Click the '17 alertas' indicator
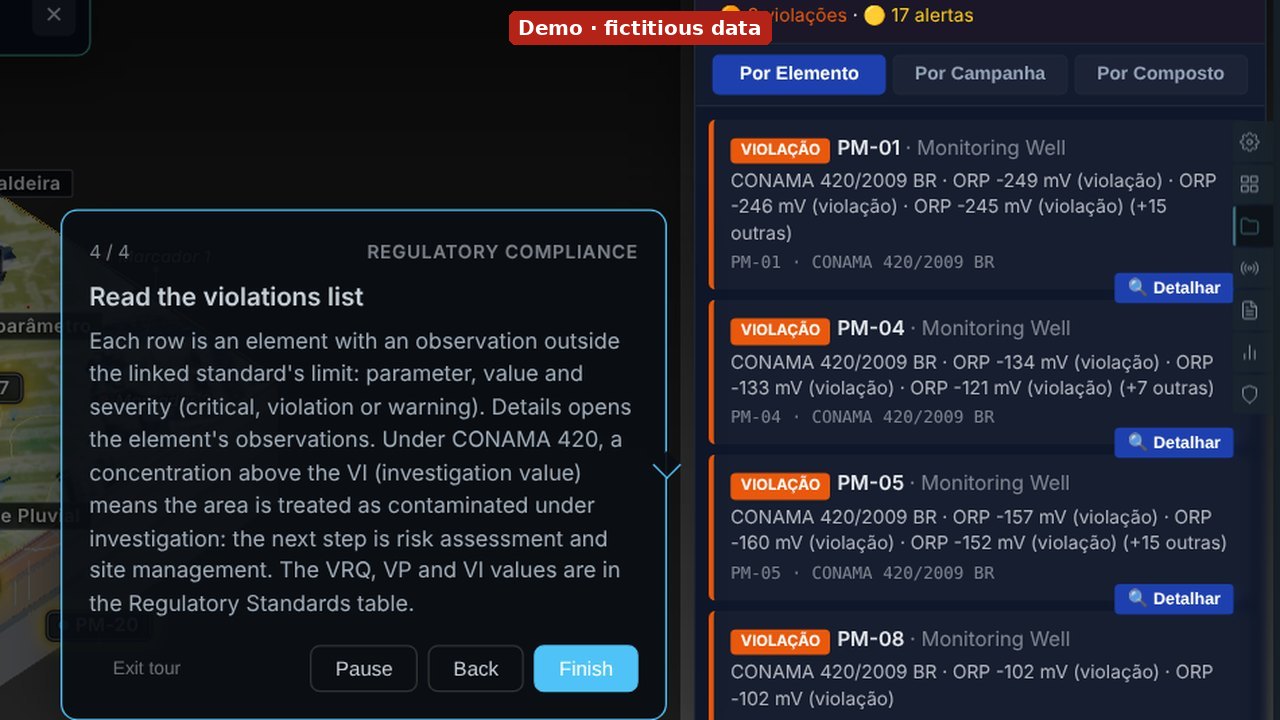 (x=918, y=15)
